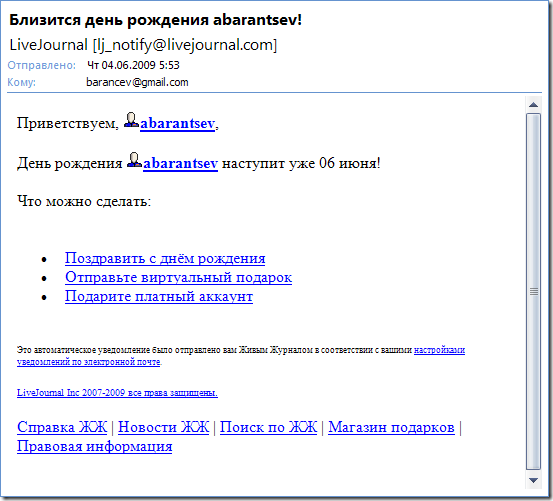Click LiveJournal Inc 2007-2009 copyright link

pyautogui.click(x=117, y=393)
